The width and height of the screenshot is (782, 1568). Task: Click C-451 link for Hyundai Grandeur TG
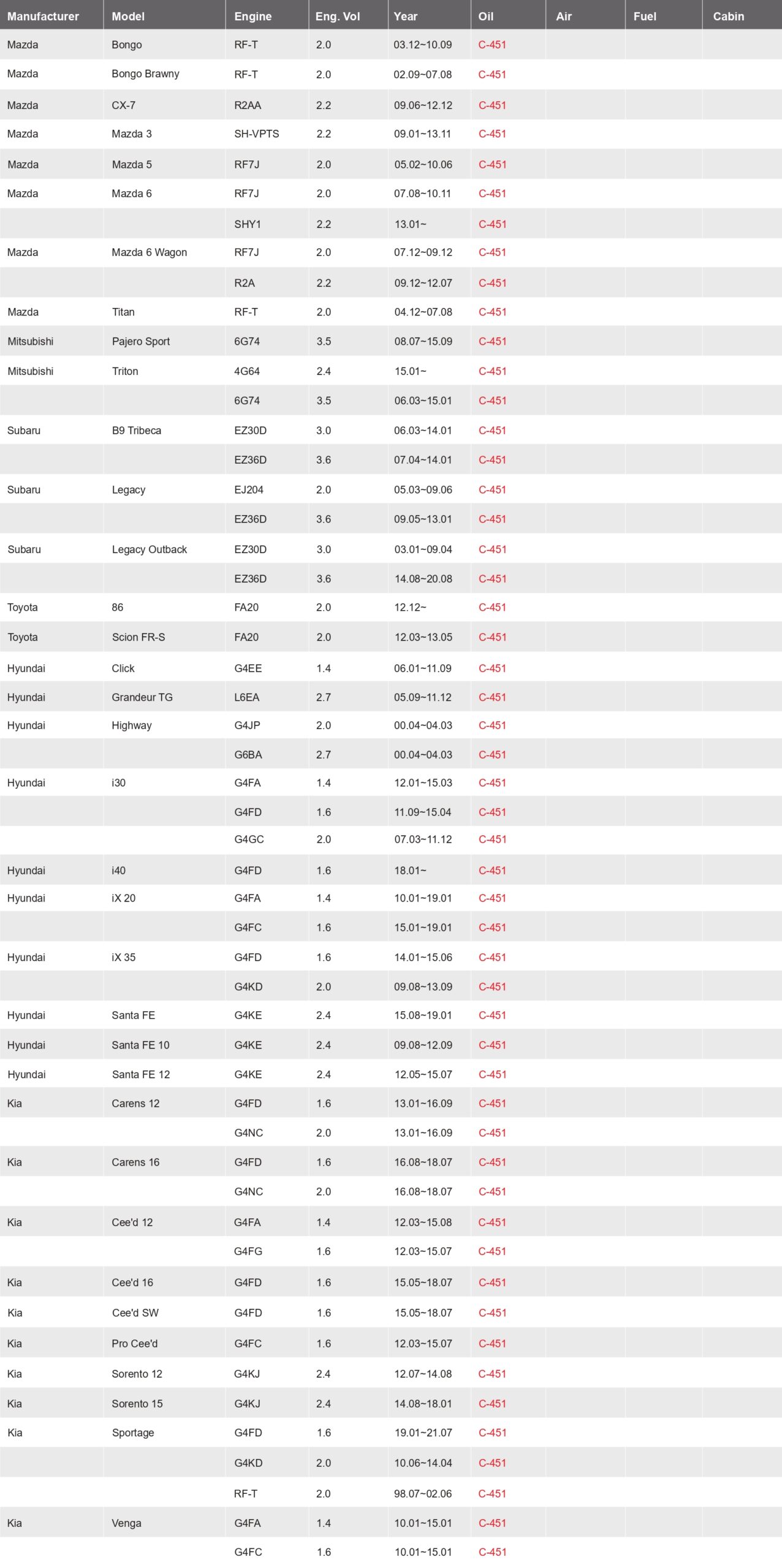tap(492, 698)
